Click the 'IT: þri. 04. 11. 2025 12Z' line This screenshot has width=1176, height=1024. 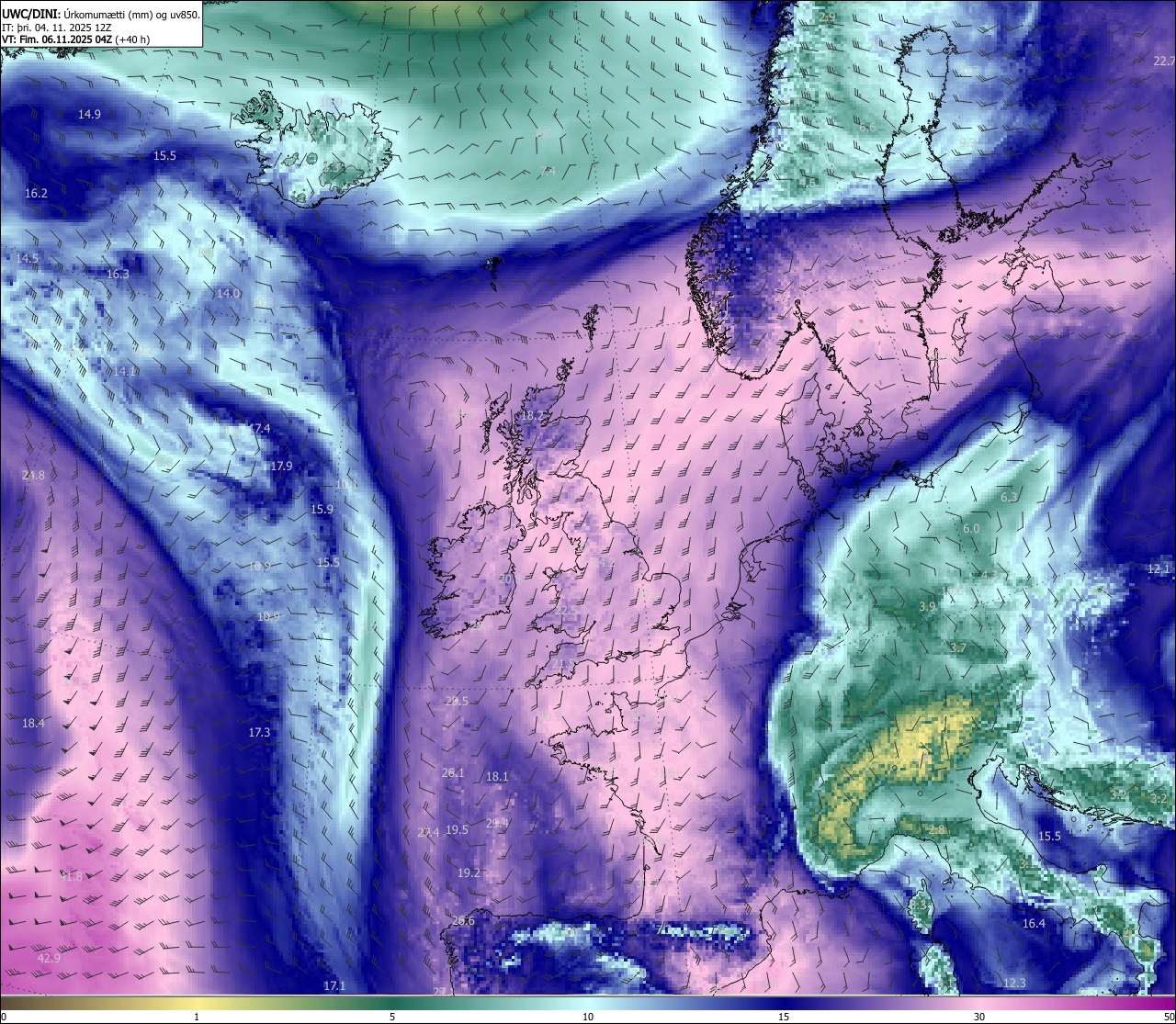coord(57,27)
